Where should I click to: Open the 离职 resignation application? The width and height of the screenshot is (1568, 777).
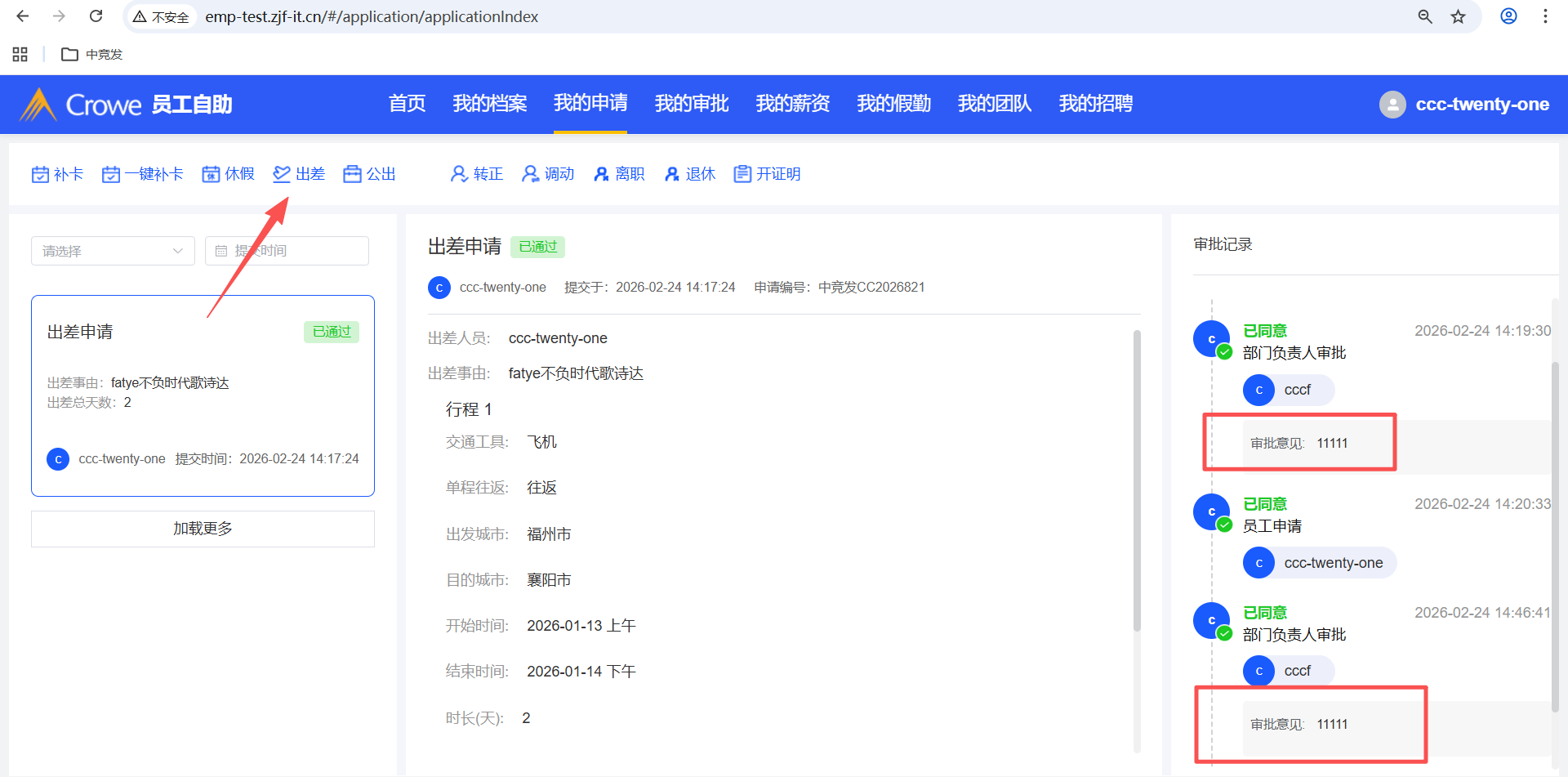click(619, 174)
